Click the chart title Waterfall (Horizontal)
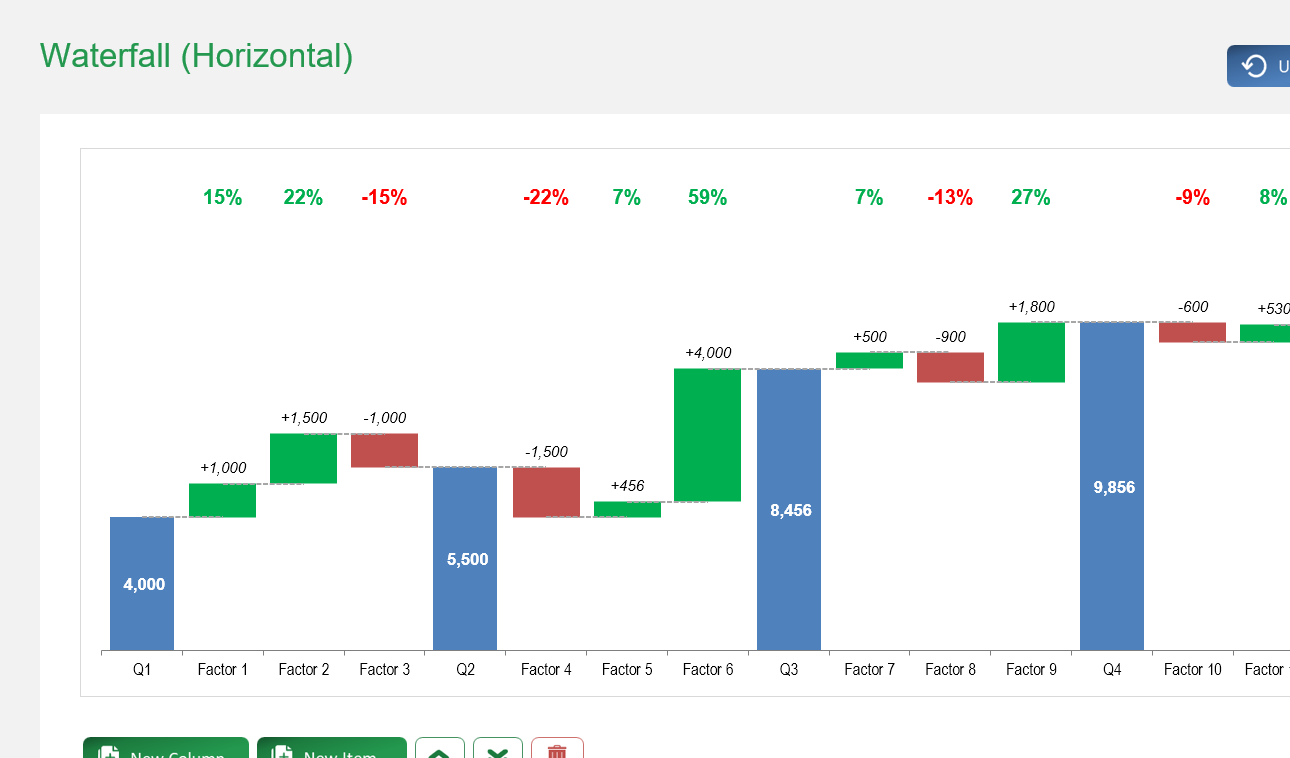The height and width of the screenshot is (758, 1290). tap(196, 56)
